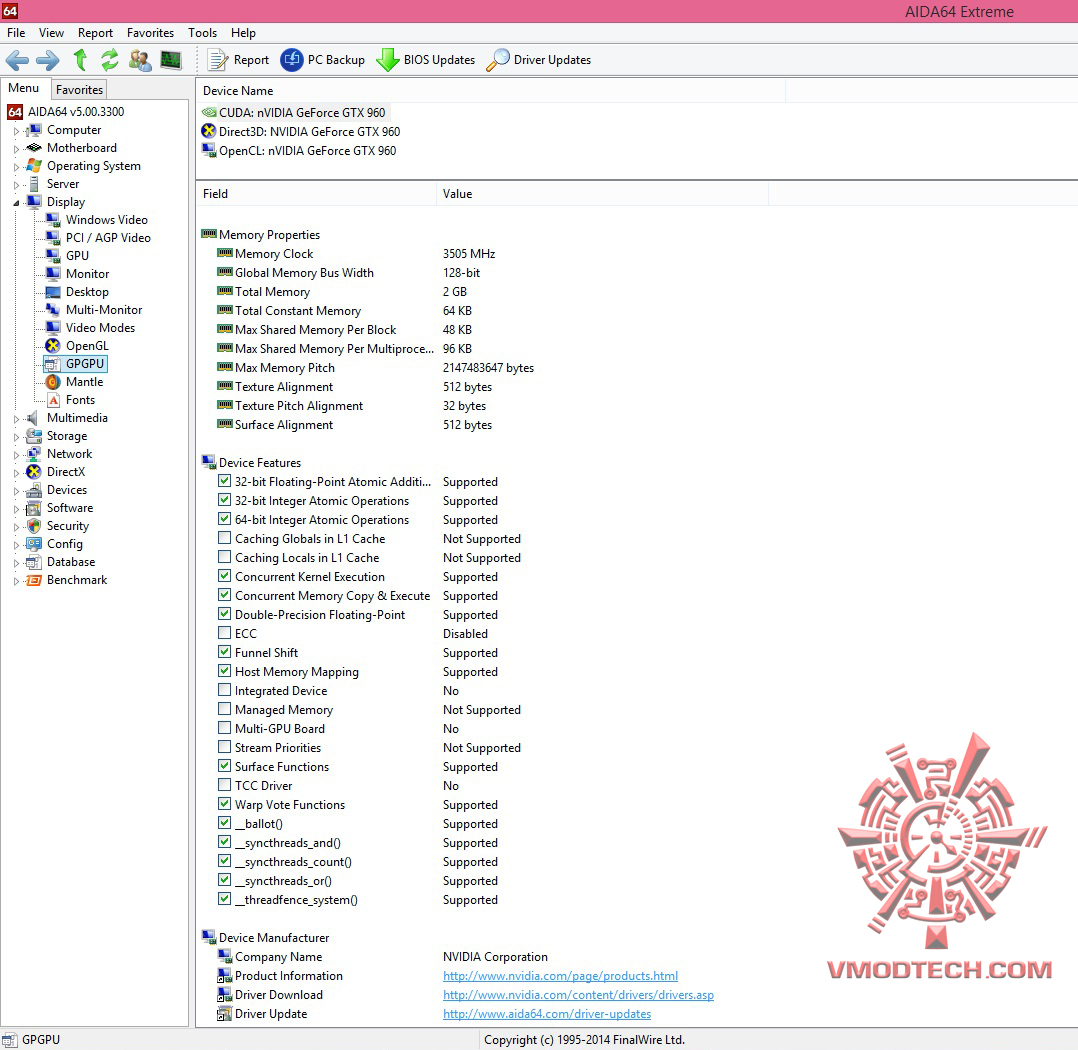Expand the Computer tree node

(x=16, y=131)
